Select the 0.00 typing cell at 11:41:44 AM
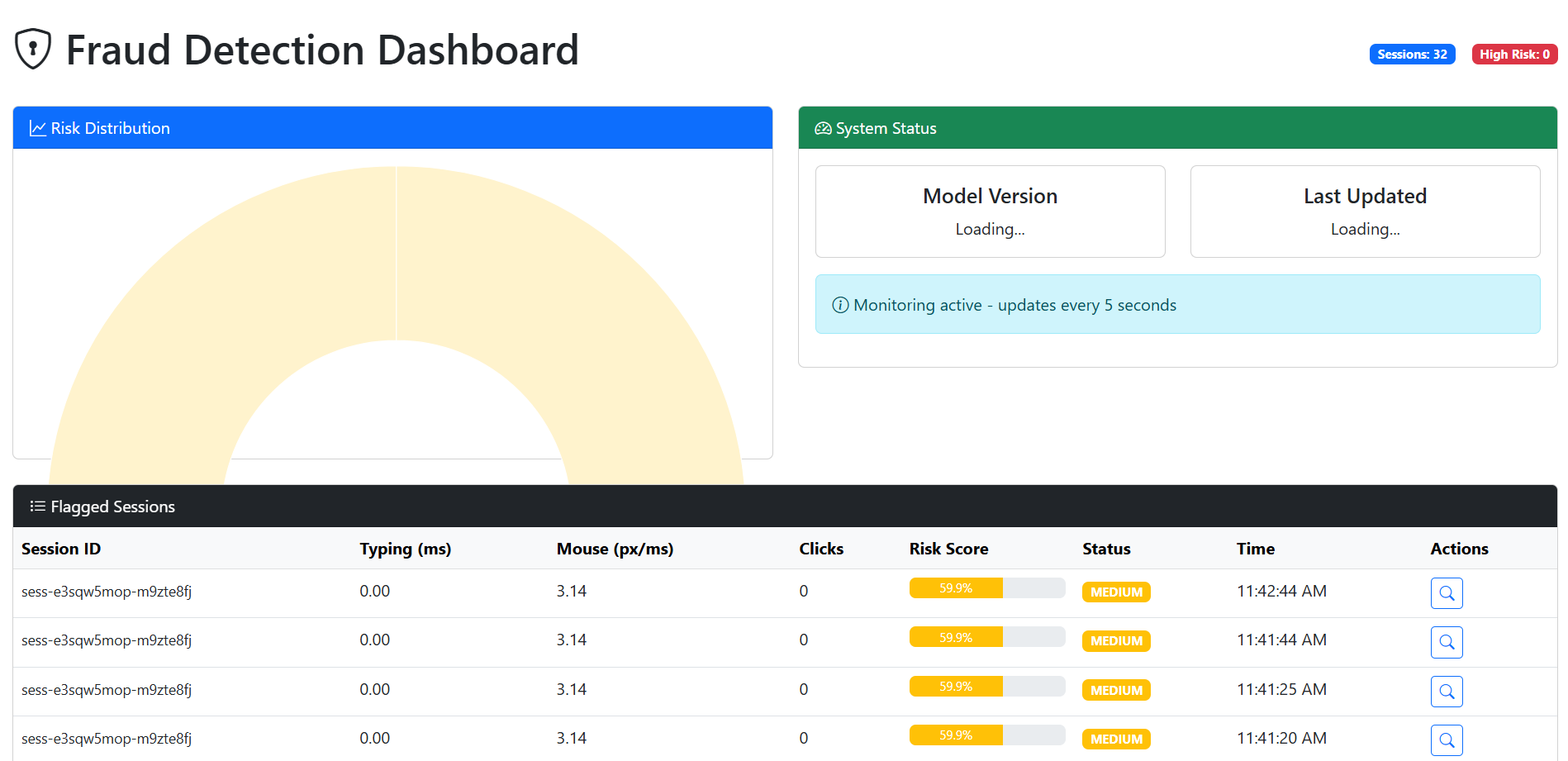This screenshot has width=1568, height=761. click(374, 640)
